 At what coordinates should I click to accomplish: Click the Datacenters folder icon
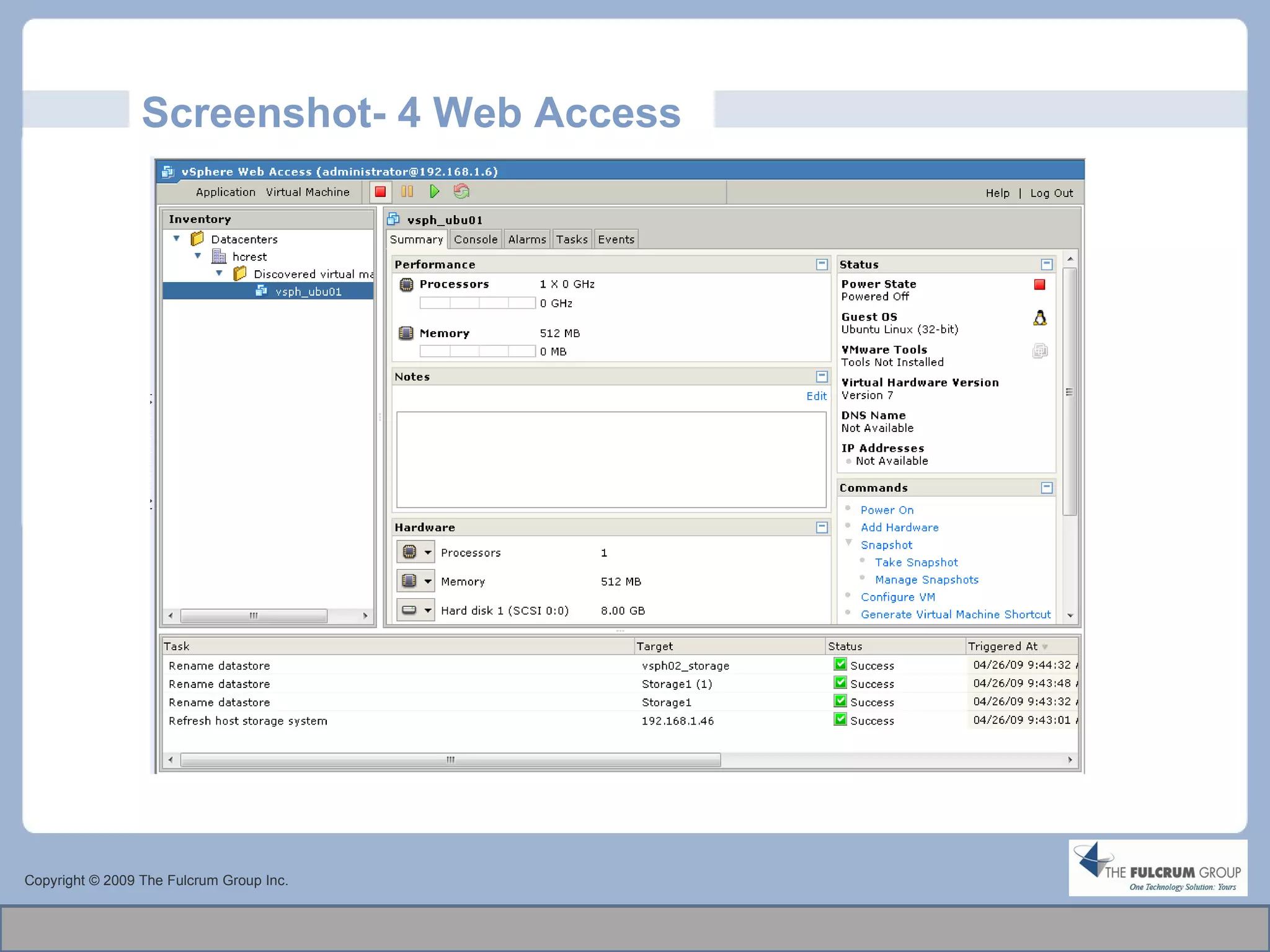197,239
